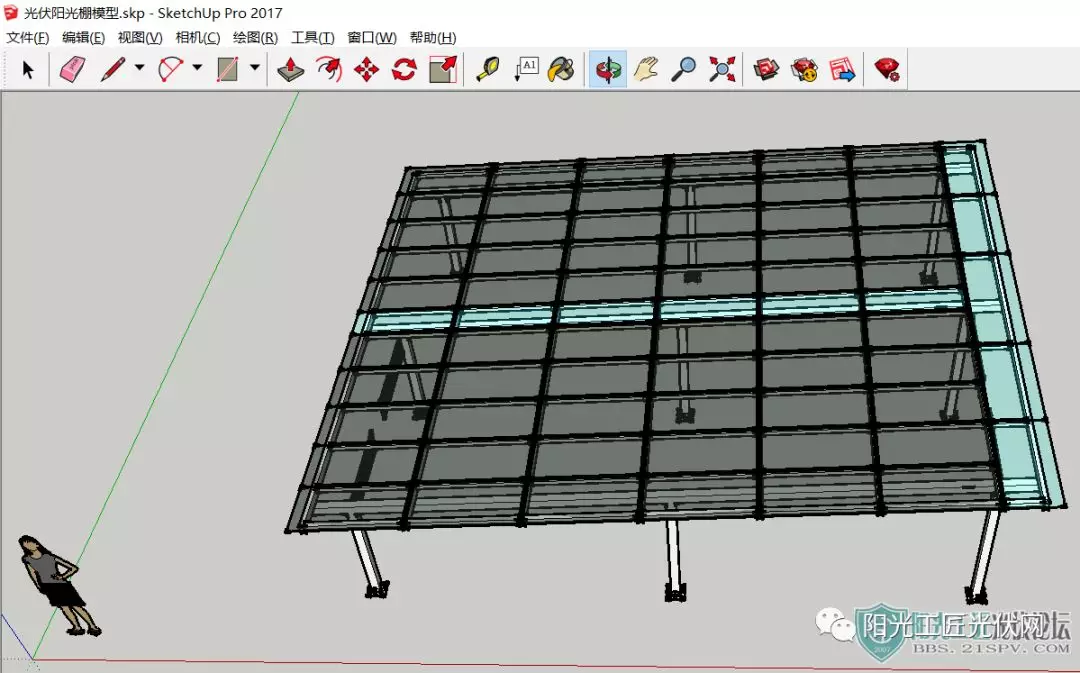Pick the Line pencil tool
The width and height of the screenshot is (1080, 673).
click(x=112, y=70)
